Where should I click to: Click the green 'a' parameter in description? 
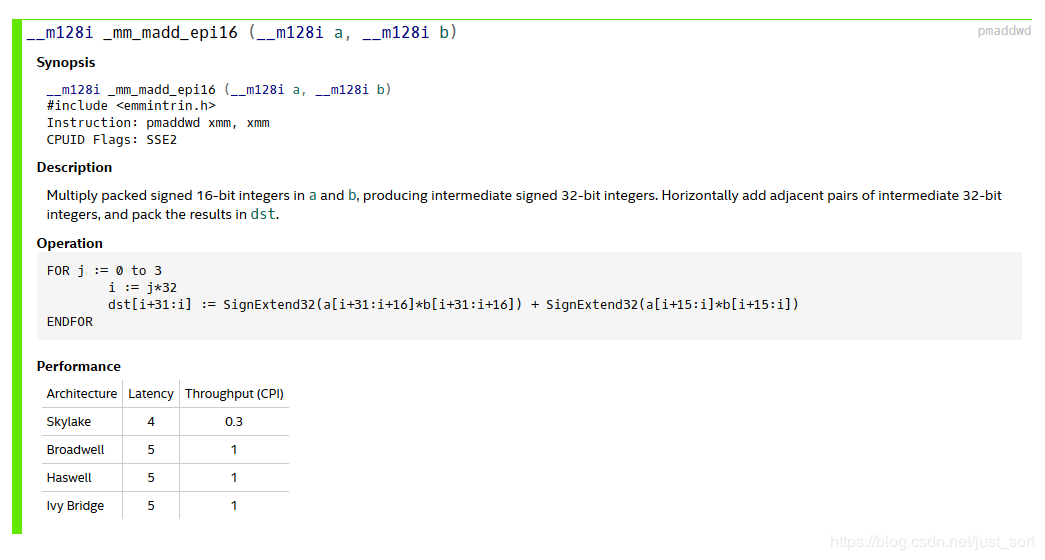click(x=313, y=196)
